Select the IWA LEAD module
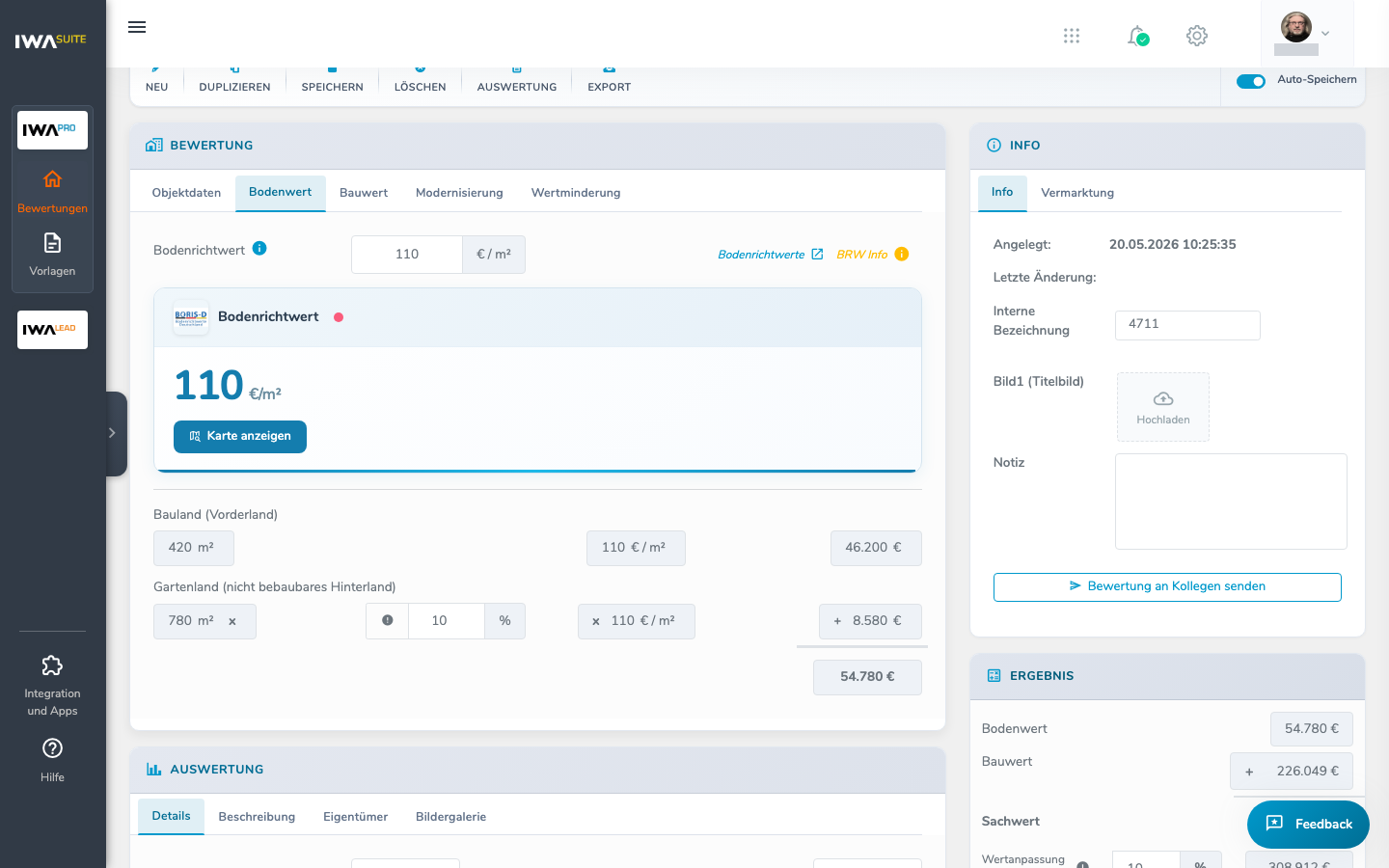Image resolution: width=1389 pixels, height=868 pixels. coord(52,330)
